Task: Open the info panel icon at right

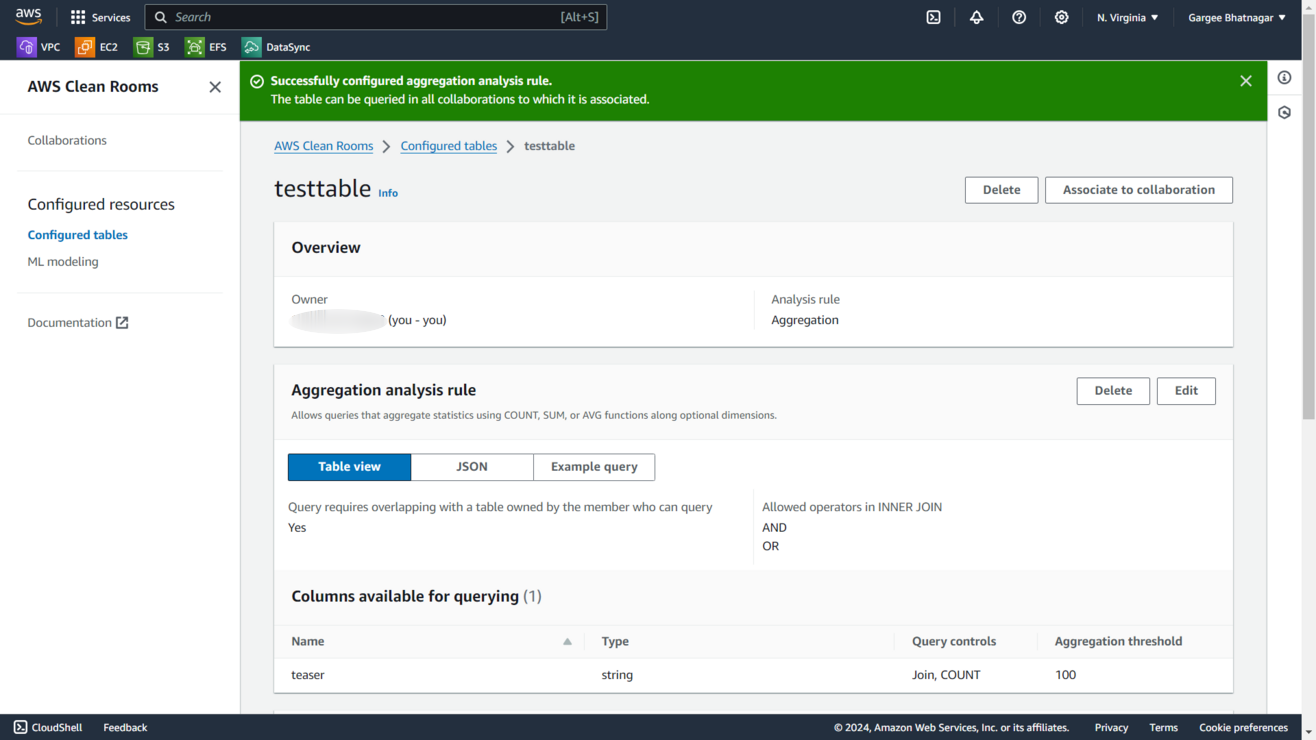Action: tap(1285, 77)
